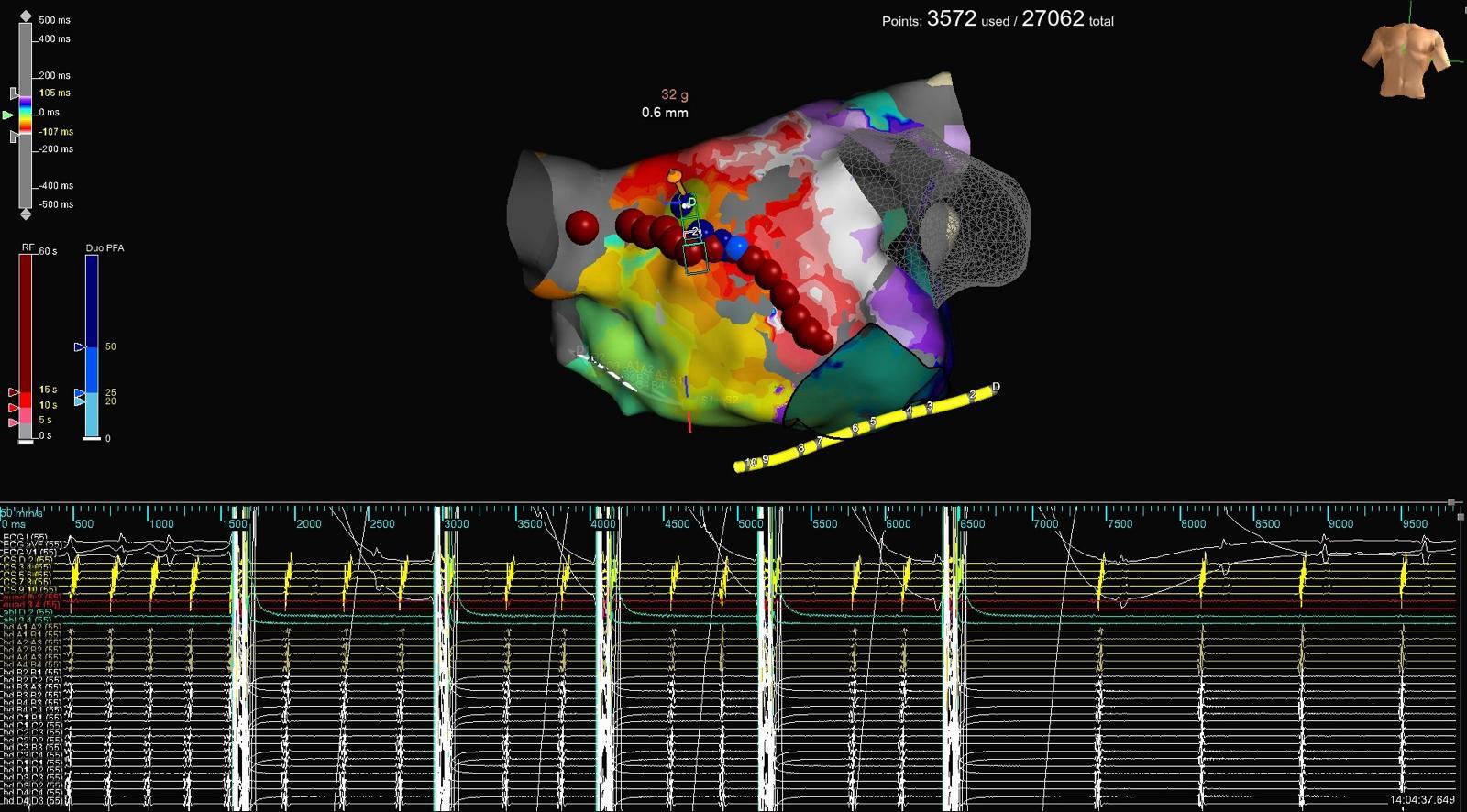Click the bottom arrow of the color scale
This screenshot has height=812, width=1467.
[x=26, y=214]
